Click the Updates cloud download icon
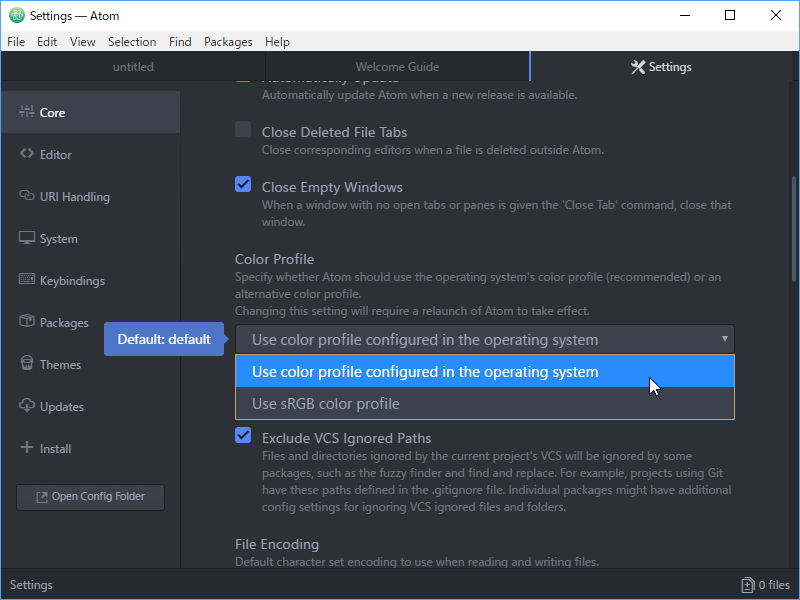 click(27, 407)
